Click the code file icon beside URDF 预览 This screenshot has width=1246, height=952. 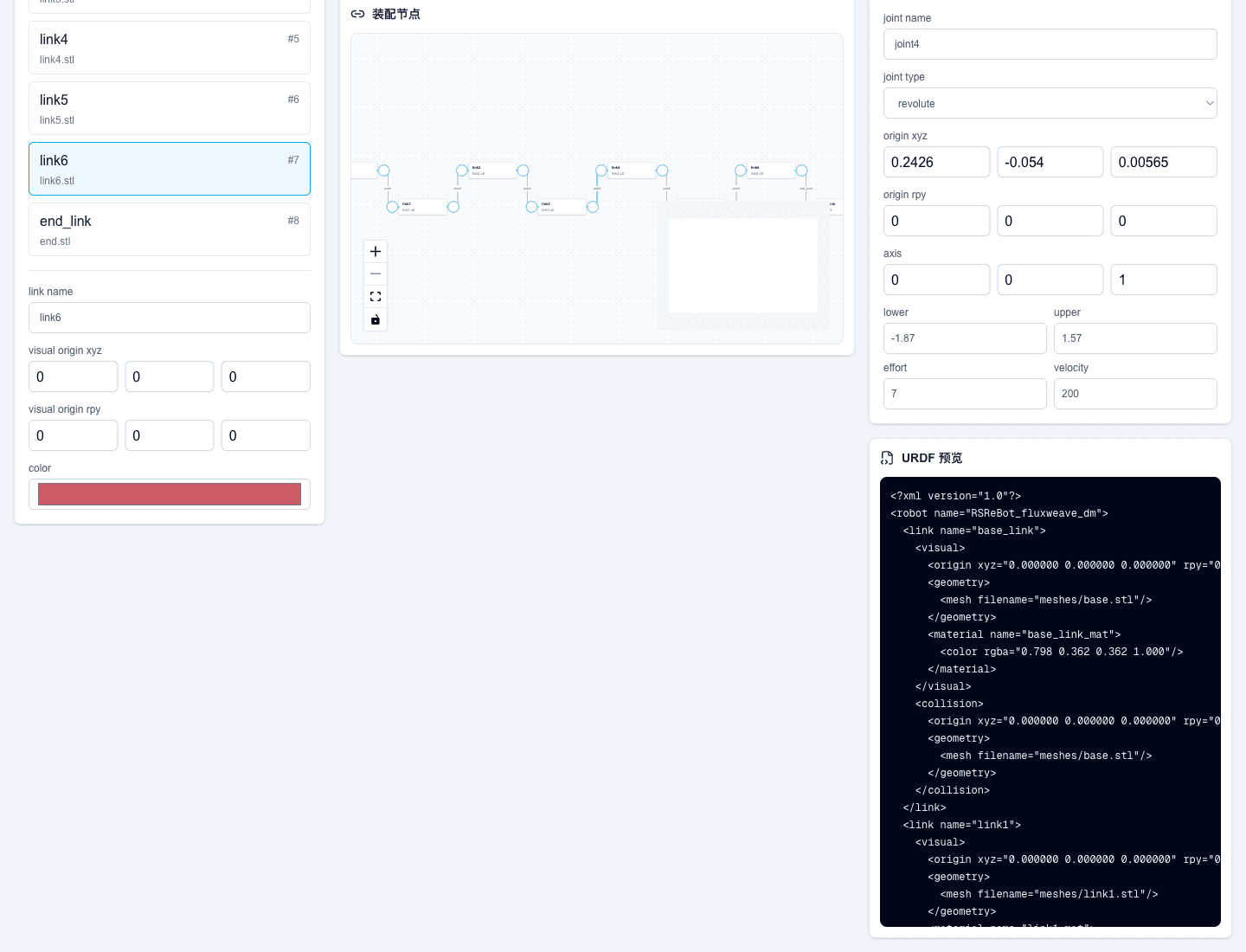pyautogui.click(x=887, y=458)
